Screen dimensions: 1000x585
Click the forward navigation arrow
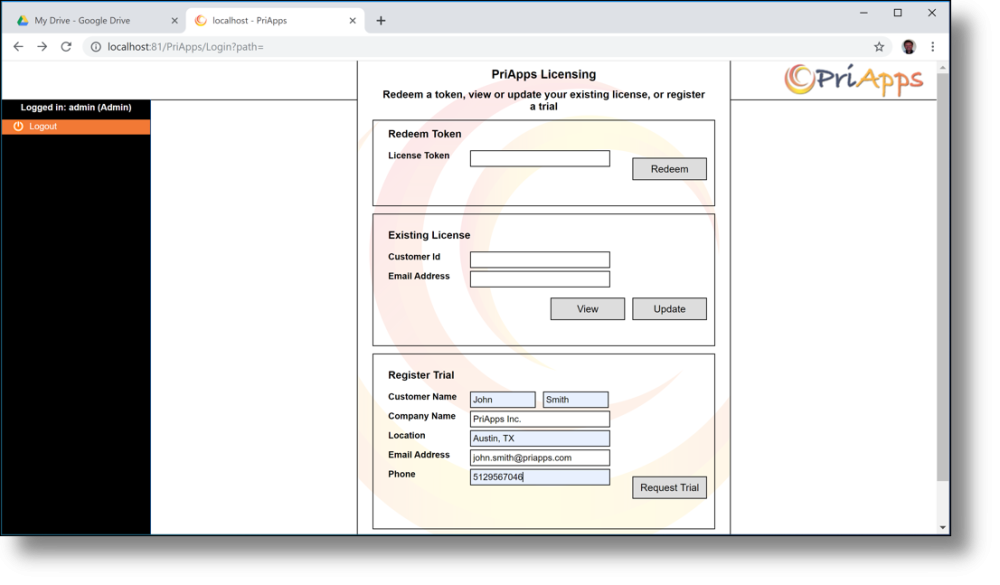[40, 46]
